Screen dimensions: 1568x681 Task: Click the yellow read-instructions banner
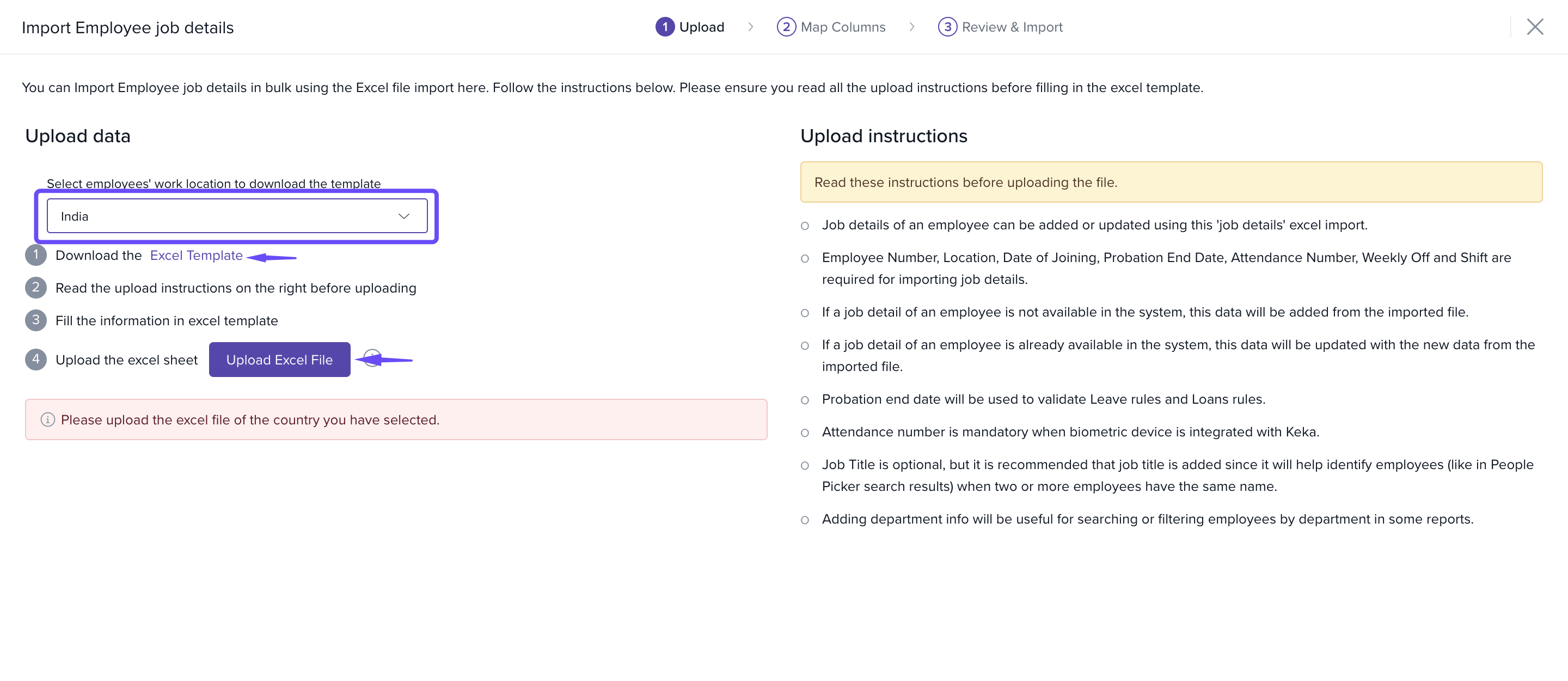pos(1171,182)
